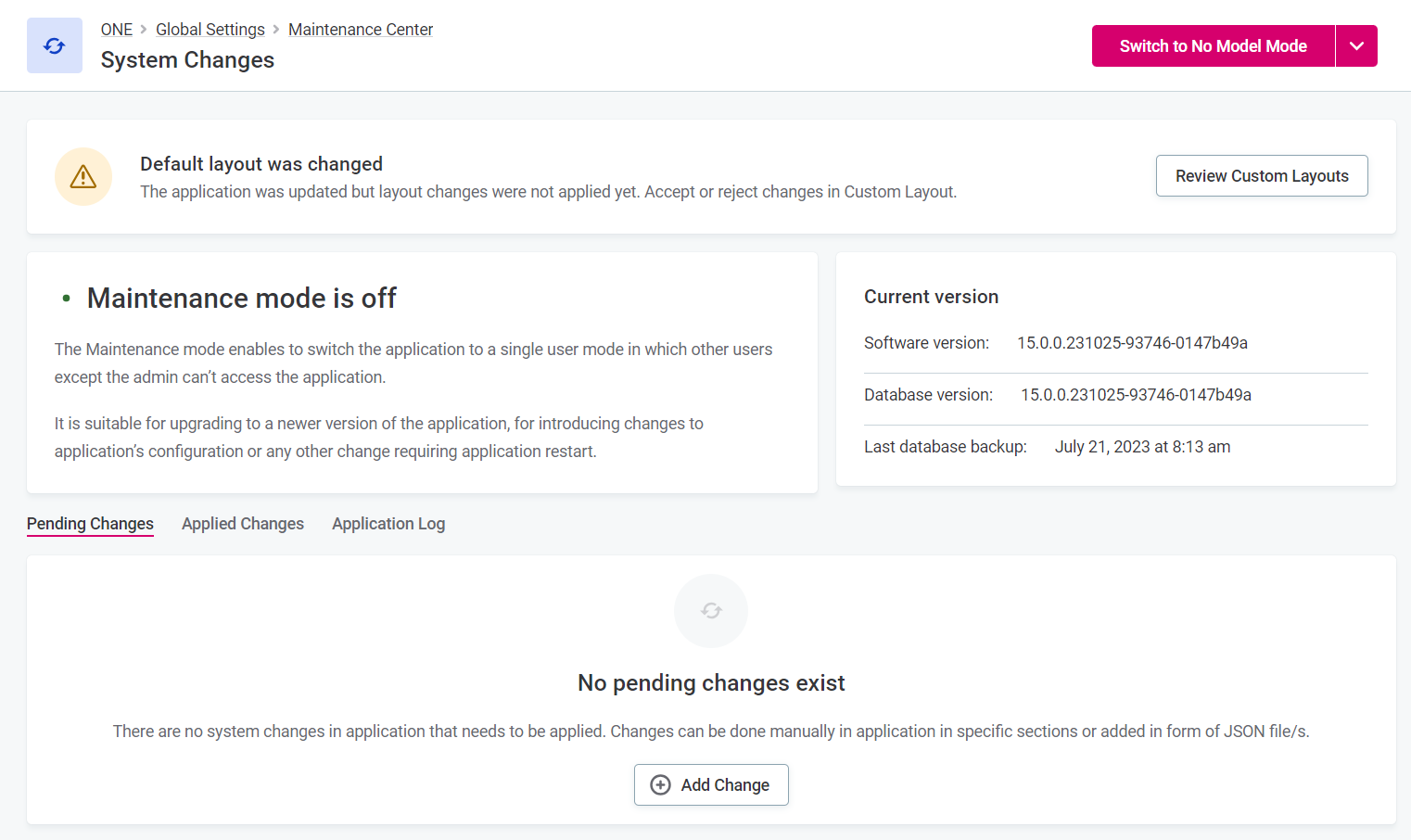Click the circular sync glyph in the header tile
Image resolution: width=1411 pixels, height=840 pixels.
point(54,45)
